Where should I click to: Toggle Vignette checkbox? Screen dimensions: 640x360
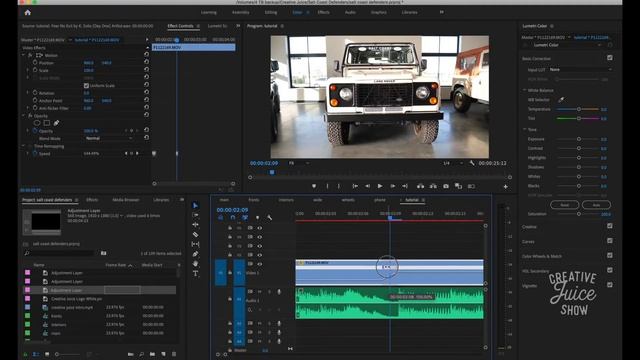point(609,285)
